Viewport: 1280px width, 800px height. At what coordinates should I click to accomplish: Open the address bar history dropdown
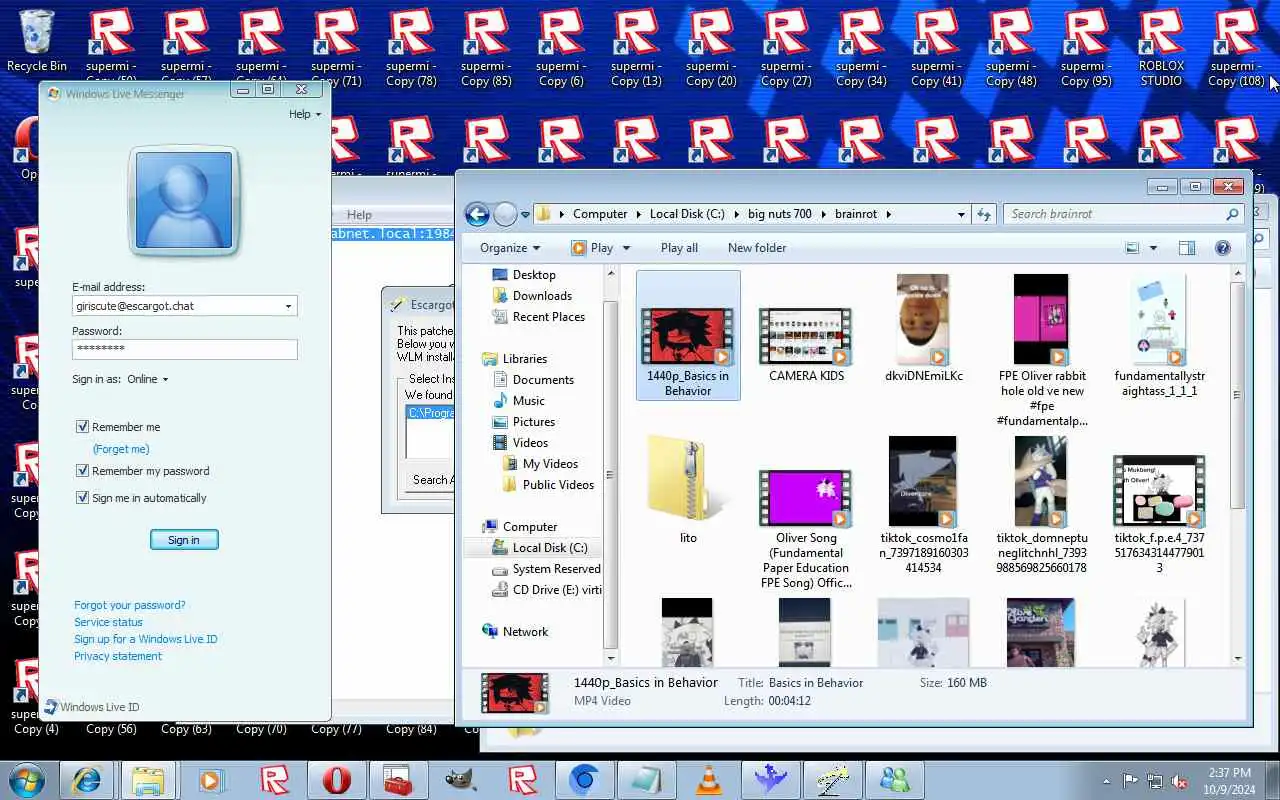pos(961,214)
